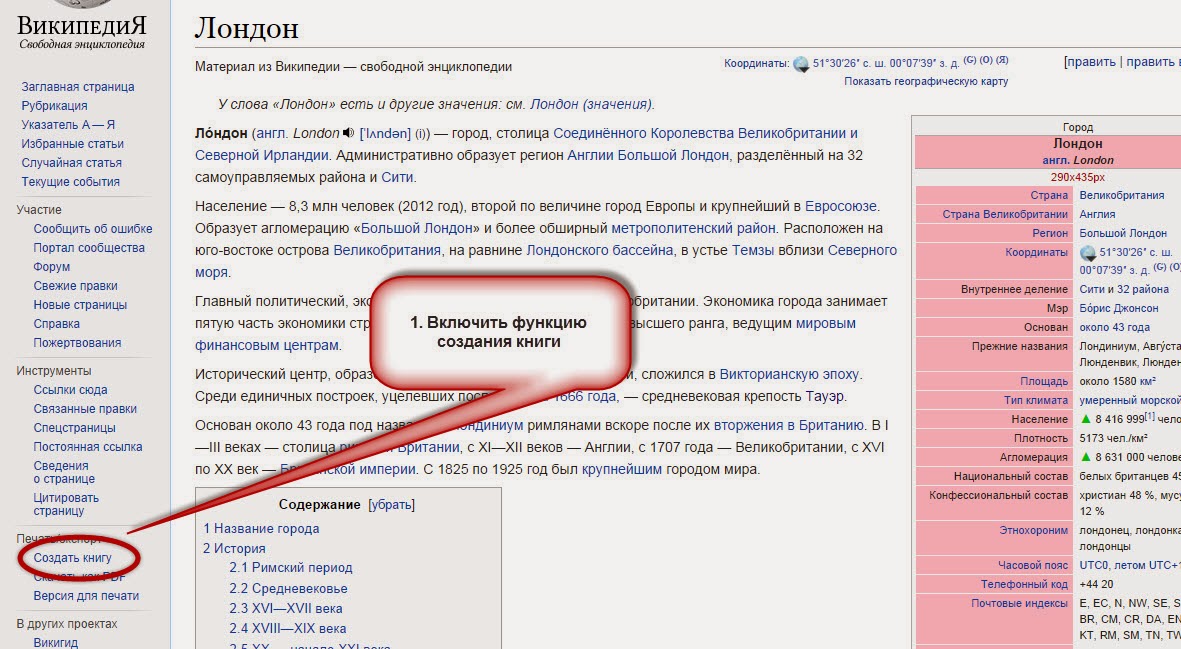Image resolution: width=1181 pixels, height=649 pixels.
Task: Open Лондонского бассейна link
Action: 600,250
